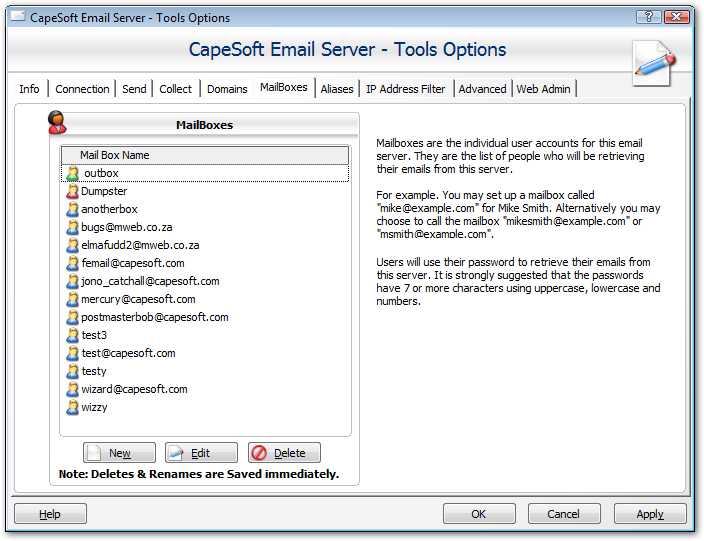This screenshot has width=704, height=541.
Task: Click the icon next to femail@capesoft.com
Action: pyautogui.click(x=72, y=264)
